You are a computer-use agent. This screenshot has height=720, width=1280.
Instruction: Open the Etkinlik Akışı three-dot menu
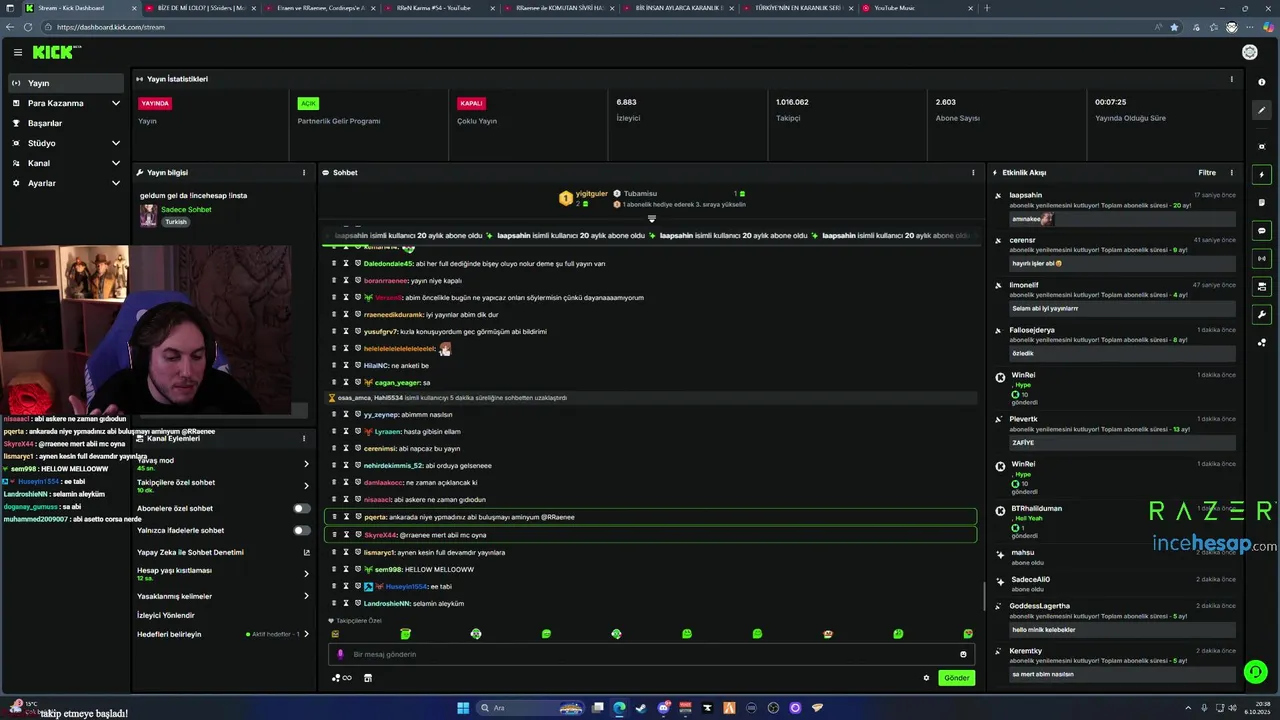(1231, 173)
